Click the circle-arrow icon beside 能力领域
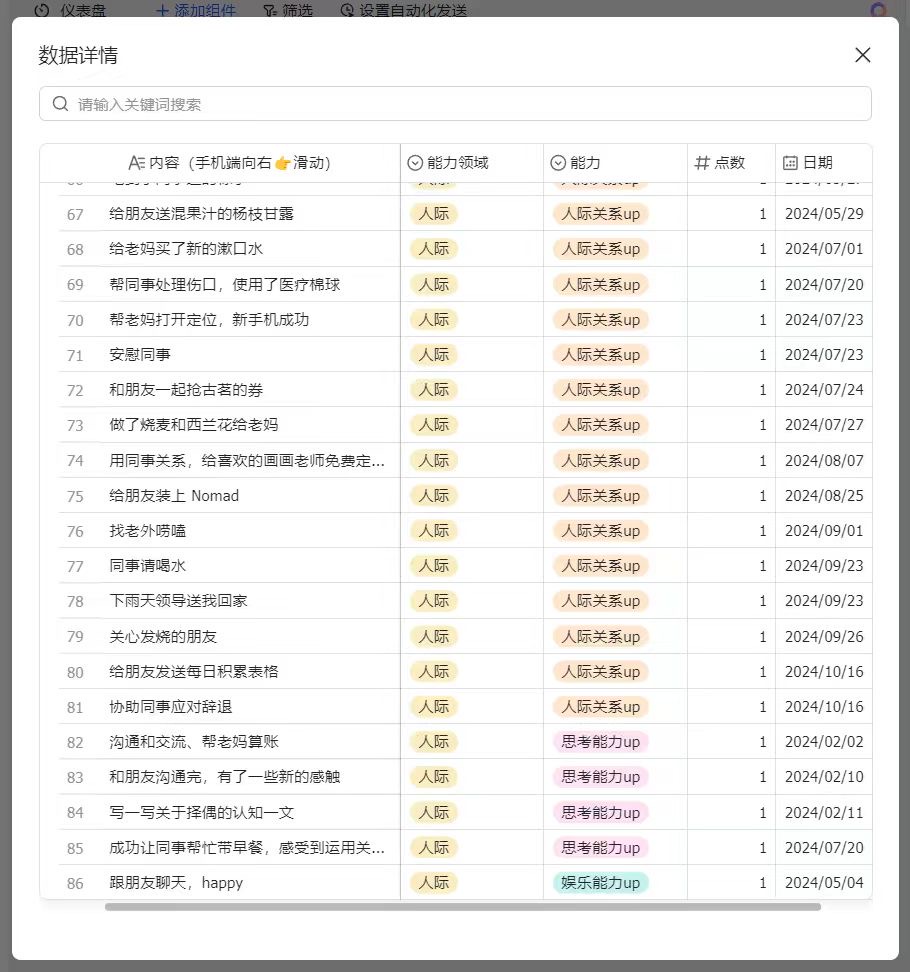 [x=415, y=163]
